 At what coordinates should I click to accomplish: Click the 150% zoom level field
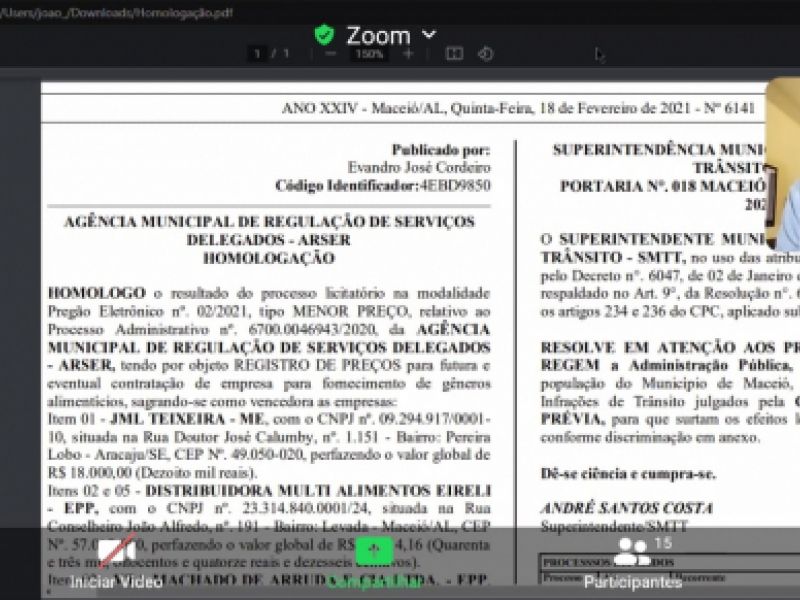pyautogui.click(x=369, y=54)
